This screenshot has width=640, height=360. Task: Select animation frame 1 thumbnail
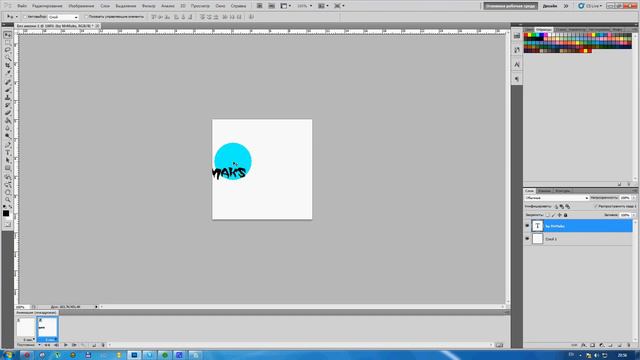26,327
